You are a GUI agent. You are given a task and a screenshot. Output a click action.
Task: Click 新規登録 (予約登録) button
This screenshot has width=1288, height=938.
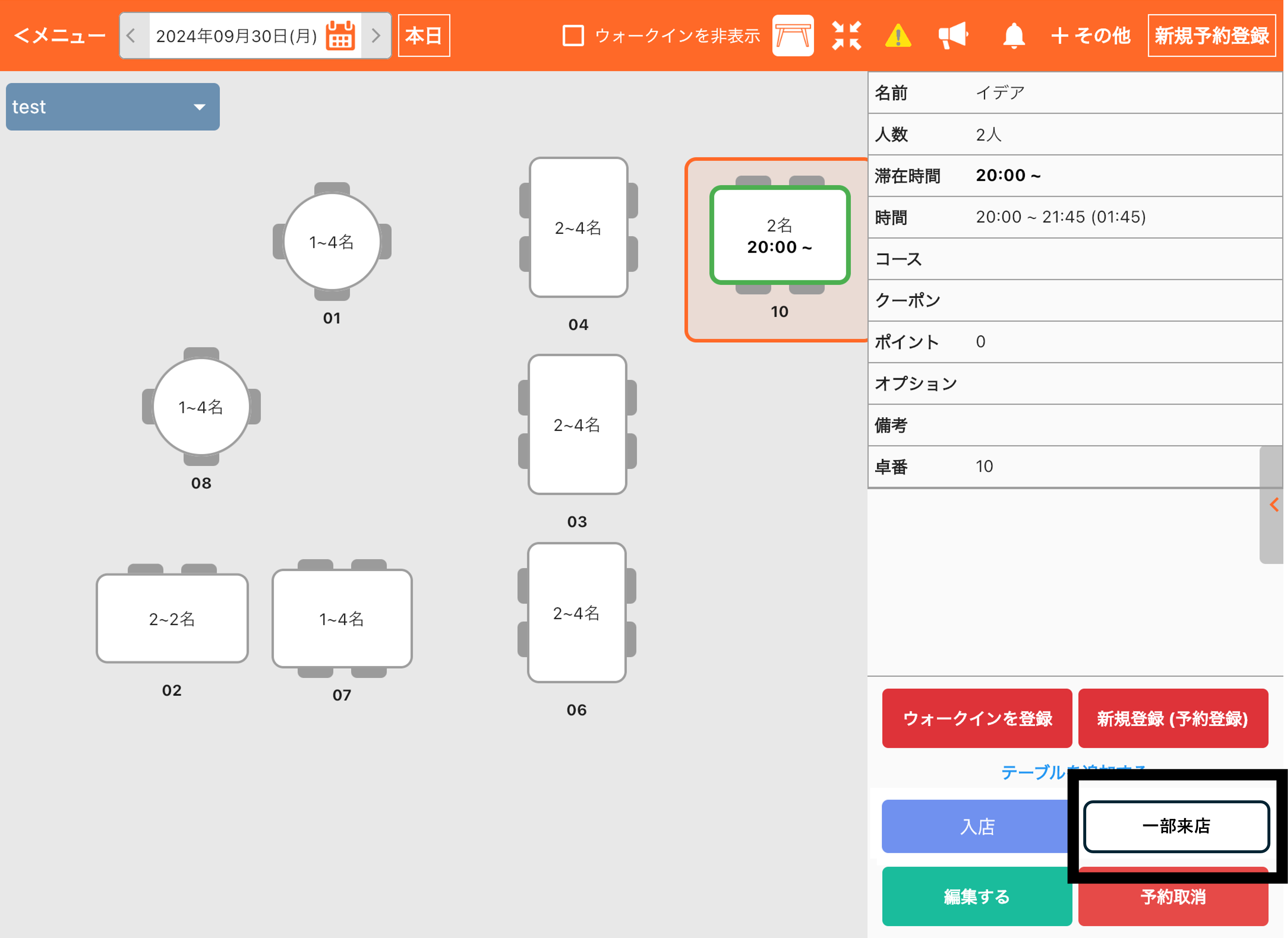(x=1173, y=718)
